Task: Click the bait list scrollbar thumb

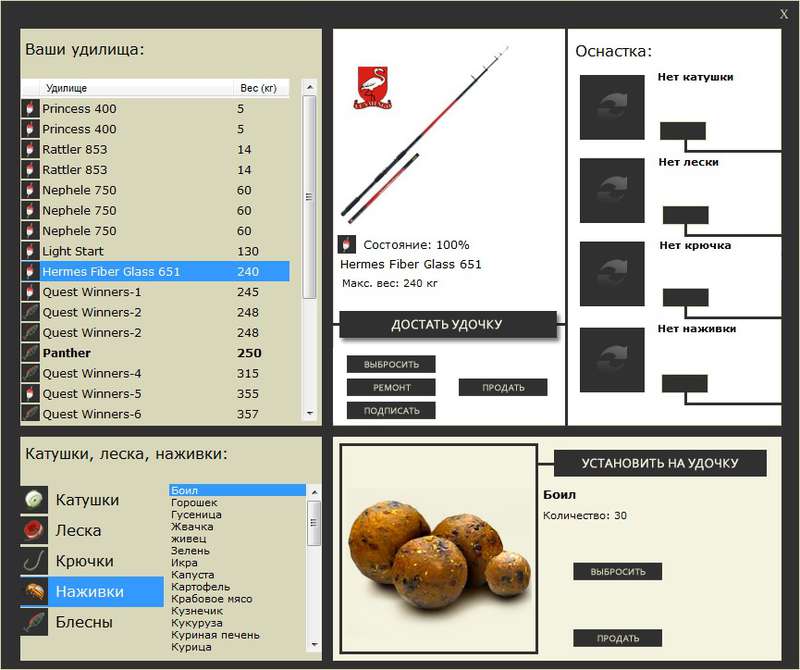Action: click(314, 523)
